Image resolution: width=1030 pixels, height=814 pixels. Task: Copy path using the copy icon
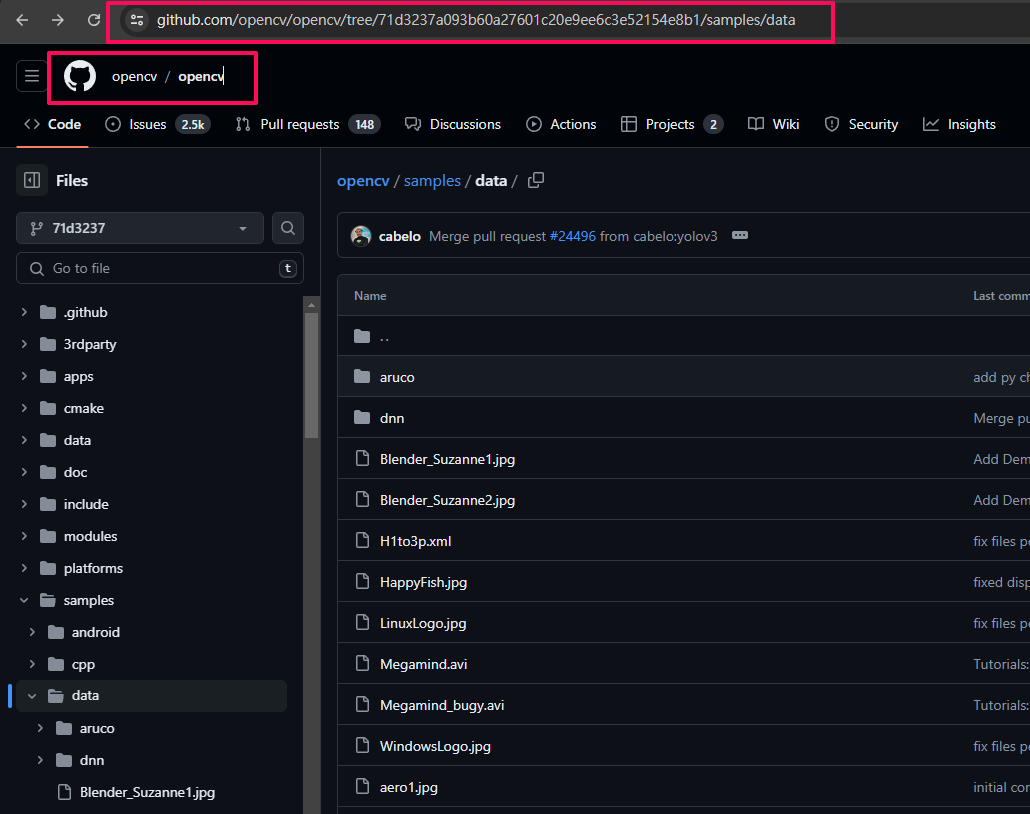point(536,181)
